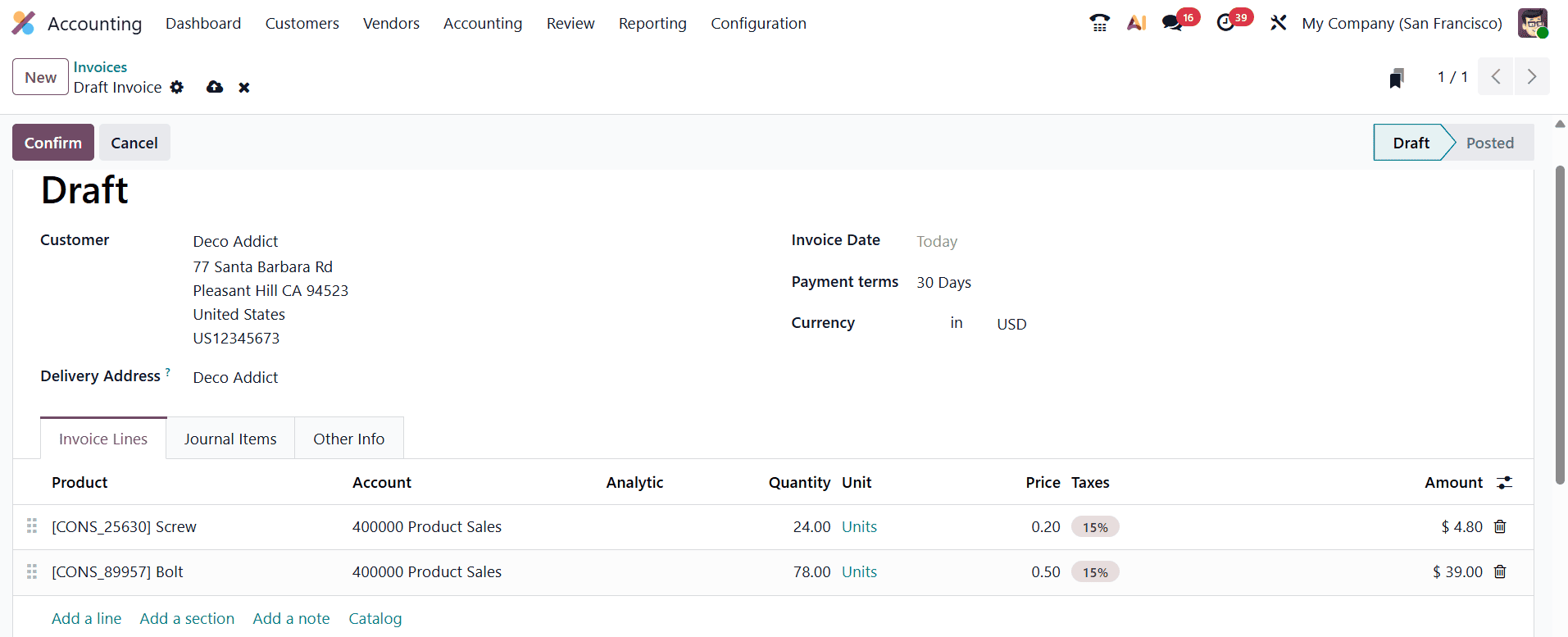Image resolution: width=1568 pixels, height=637 pixels.
Task: Click the Invoice Date Today field
Action: pos(937,241)
